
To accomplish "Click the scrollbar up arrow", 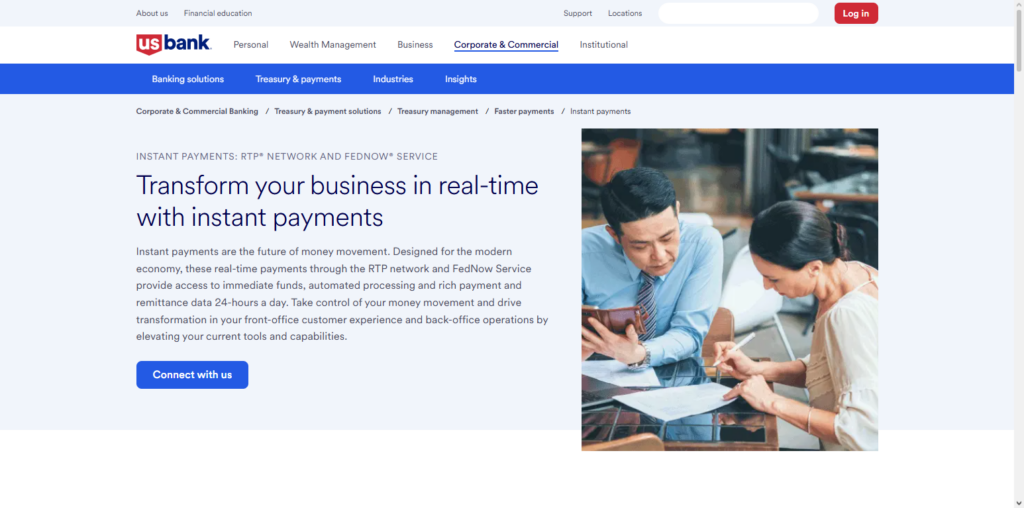I will 1019,4.
